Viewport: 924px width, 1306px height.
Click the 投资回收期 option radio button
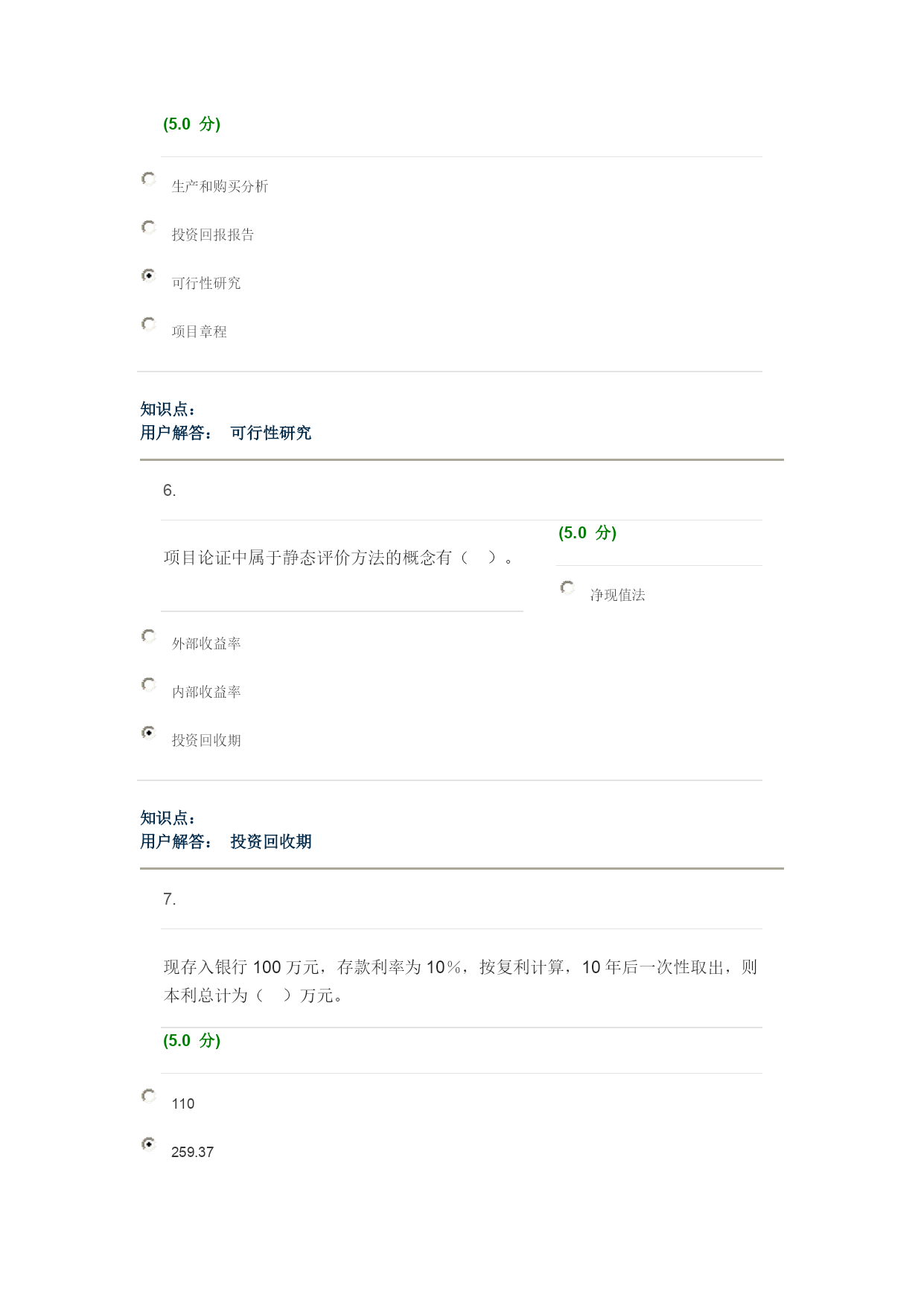coord(149,733)
